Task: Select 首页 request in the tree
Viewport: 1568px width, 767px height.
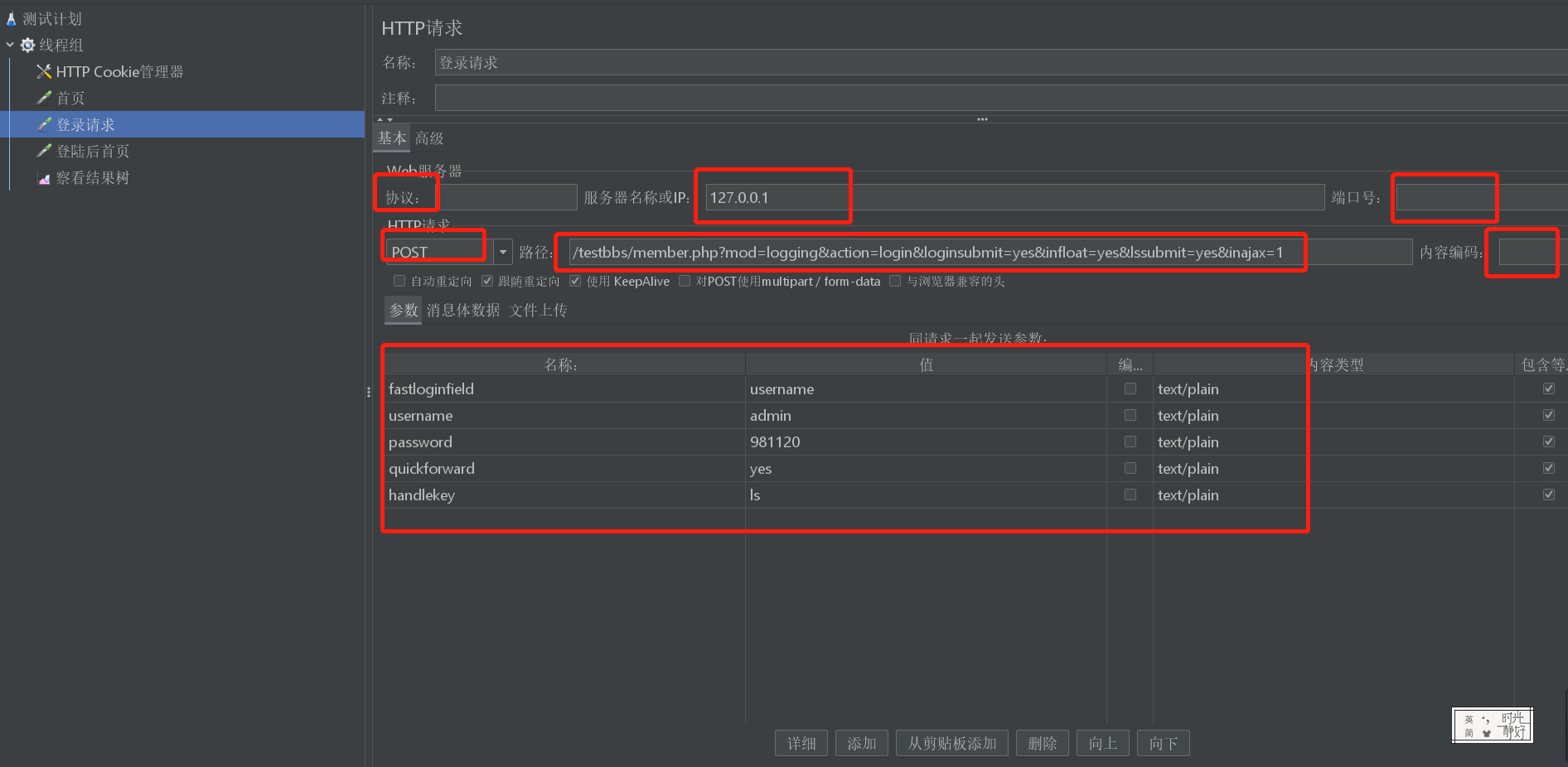Action: (70, 98)
